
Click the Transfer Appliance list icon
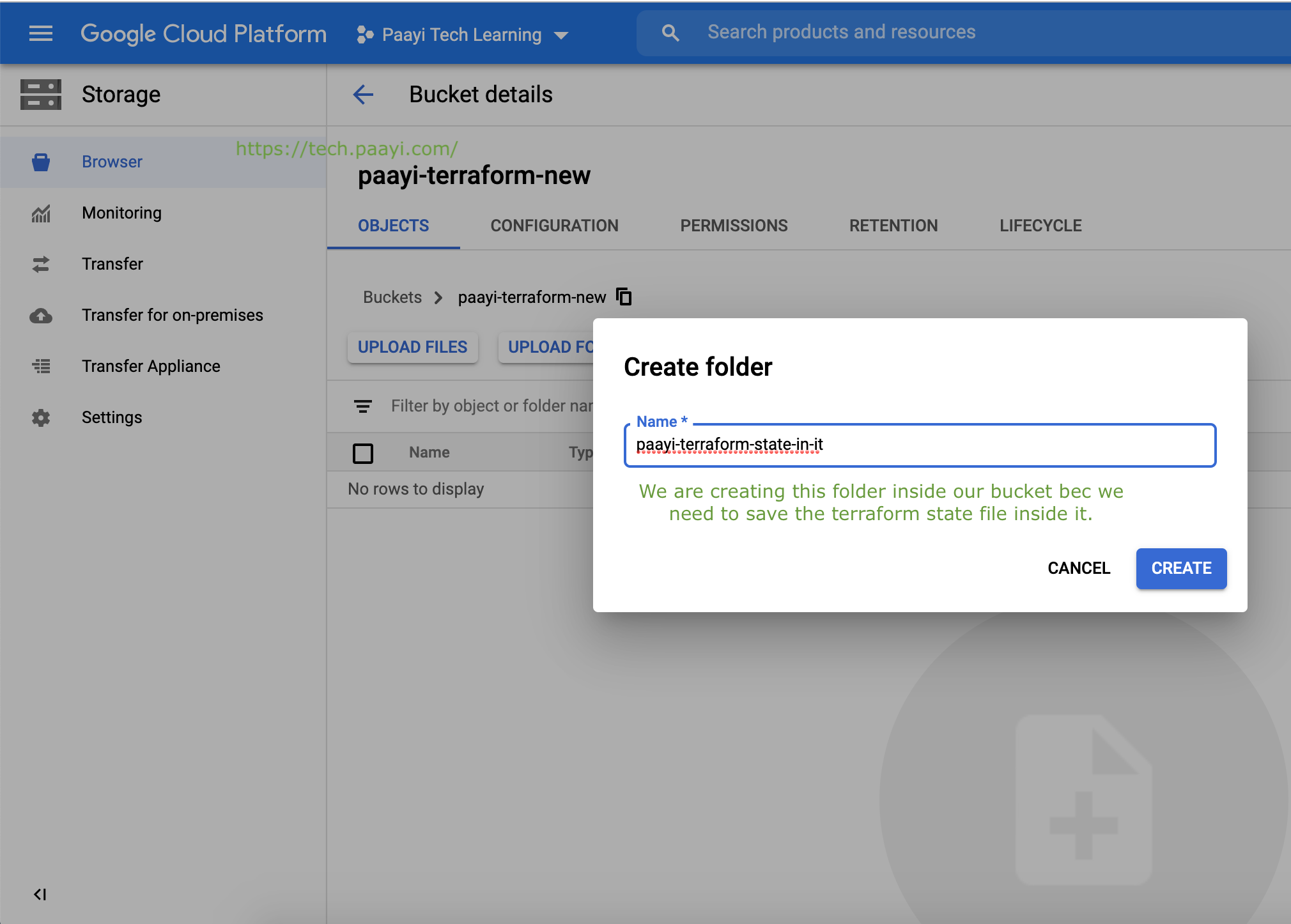(41, 366)
